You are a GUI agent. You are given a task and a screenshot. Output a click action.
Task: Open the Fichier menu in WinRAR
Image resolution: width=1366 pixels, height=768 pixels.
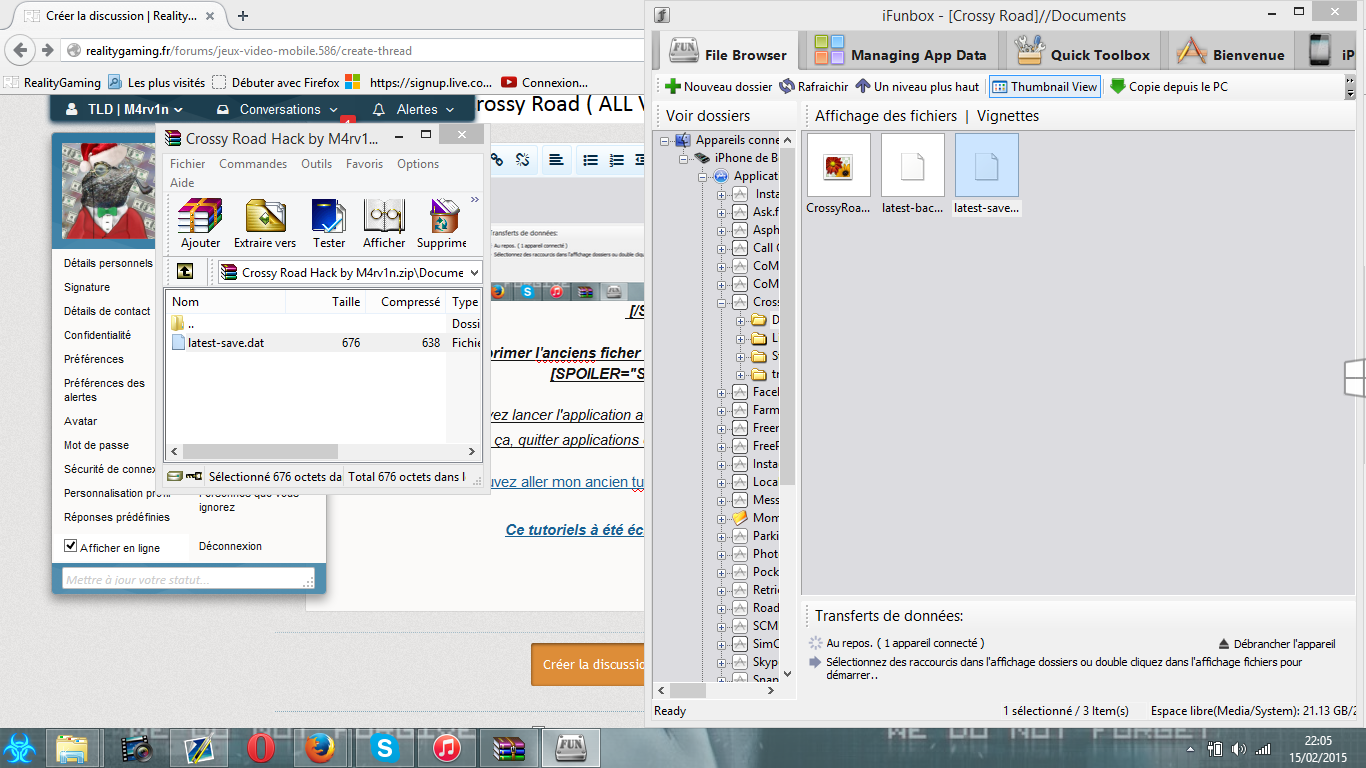coord(187,164)
